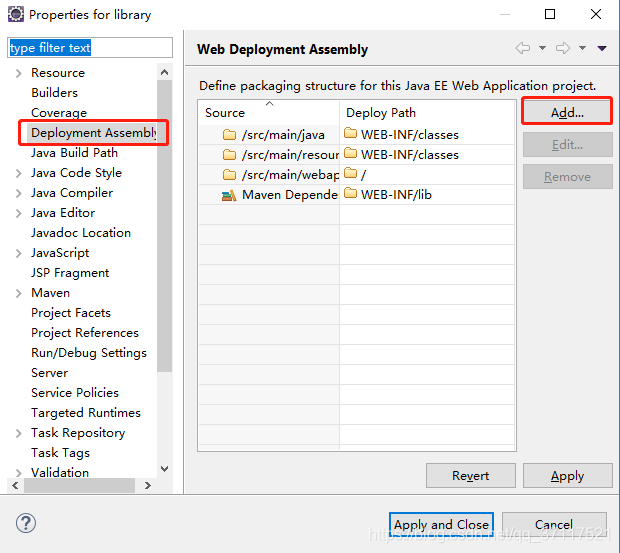620x553 pixels.
Task: Click the /src/main/java folder icon
Action: coord(229,135)
